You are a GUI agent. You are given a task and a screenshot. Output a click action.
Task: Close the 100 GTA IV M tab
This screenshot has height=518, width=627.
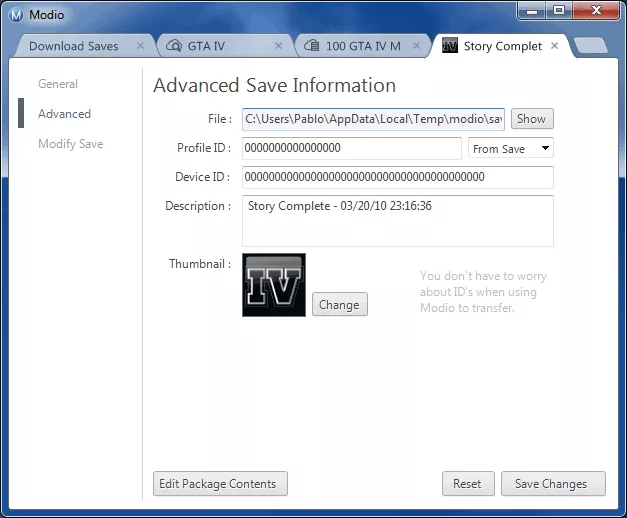click(x=416, y=46)
